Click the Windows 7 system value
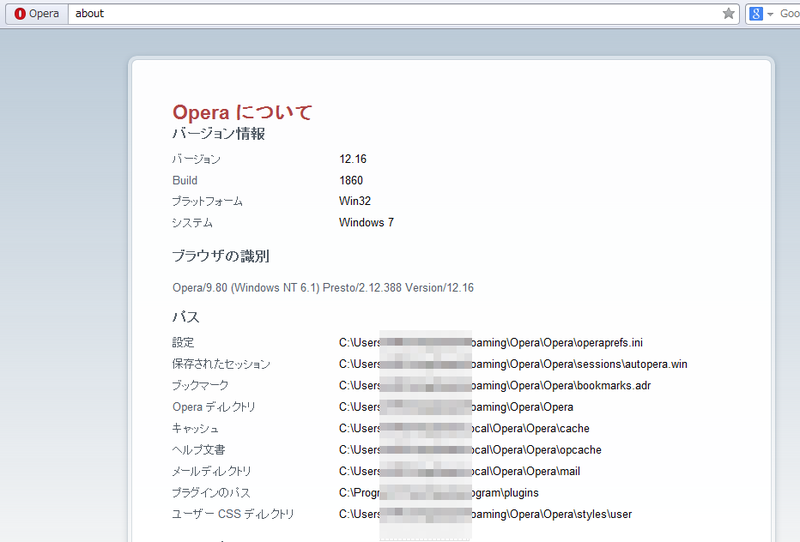 pyautogui.click(x=366, y=223)
